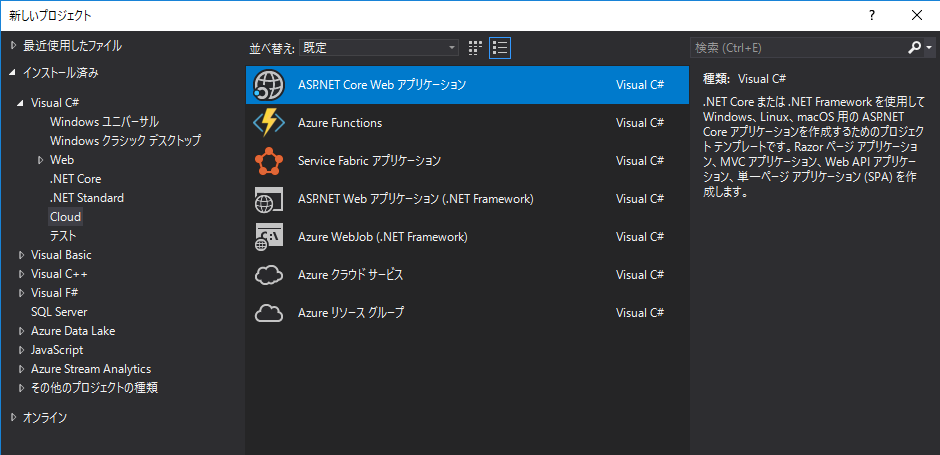Expand 最近使用したファイル node
Viewport: 940px width, 455px height.
pyautogui.click(x=14, y=46)
